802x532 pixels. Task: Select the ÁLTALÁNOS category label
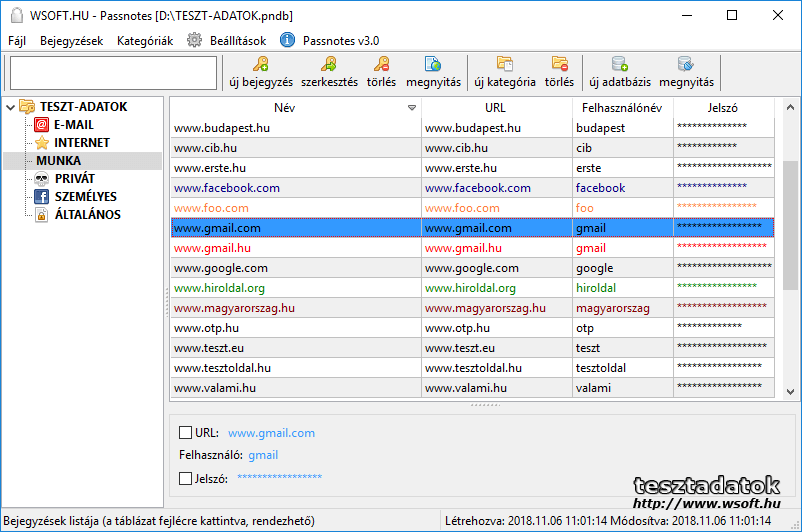(x=87, y=214)
